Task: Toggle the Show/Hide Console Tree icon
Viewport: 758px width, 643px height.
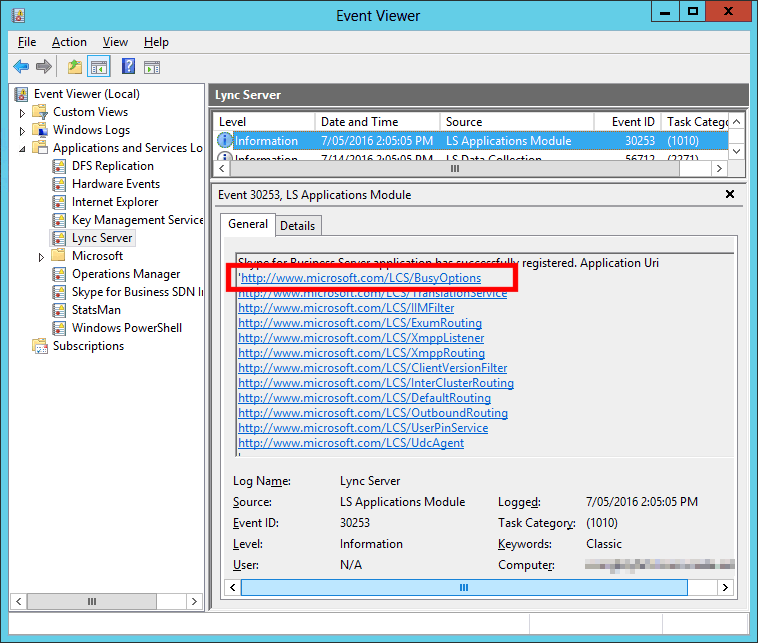Action: [99, 67]
